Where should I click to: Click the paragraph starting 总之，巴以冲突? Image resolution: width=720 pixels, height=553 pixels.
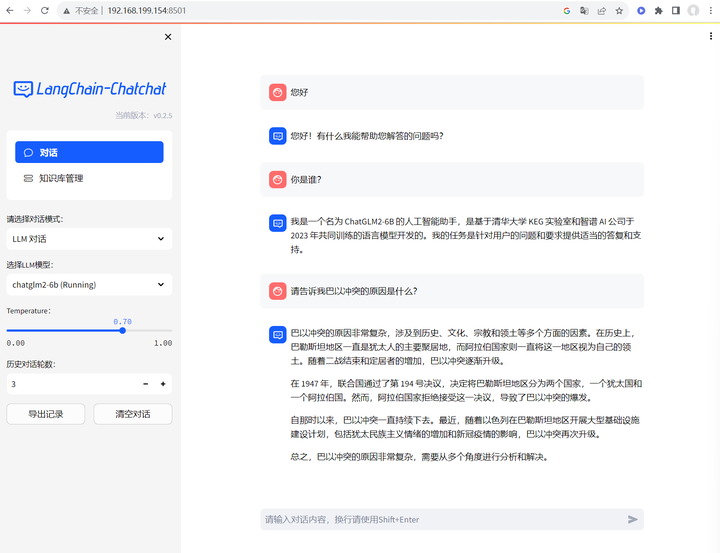pyautogui.click(x=420, y=457)
